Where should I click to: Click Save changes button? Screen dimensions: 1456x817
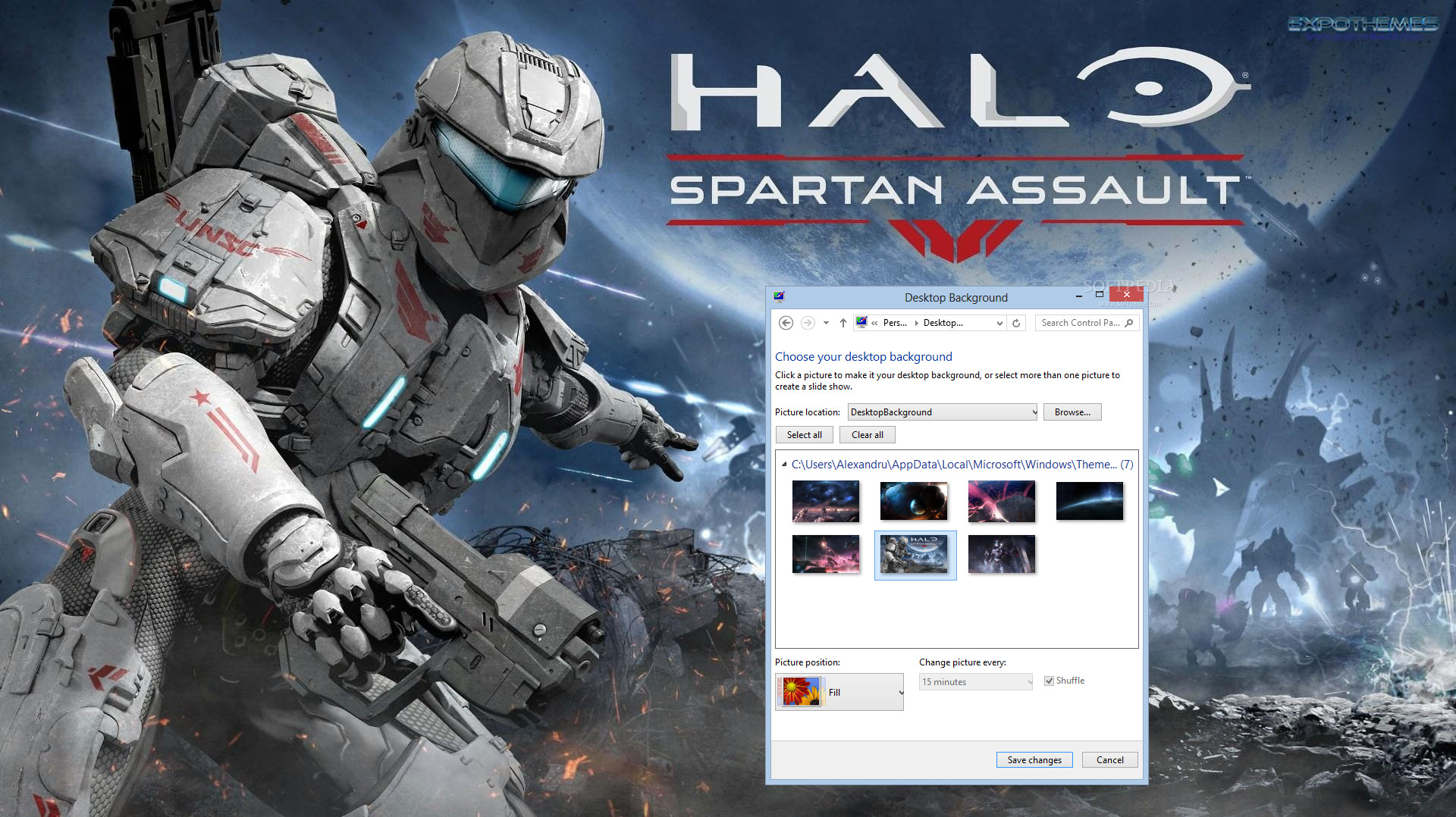coord(1034,760)
